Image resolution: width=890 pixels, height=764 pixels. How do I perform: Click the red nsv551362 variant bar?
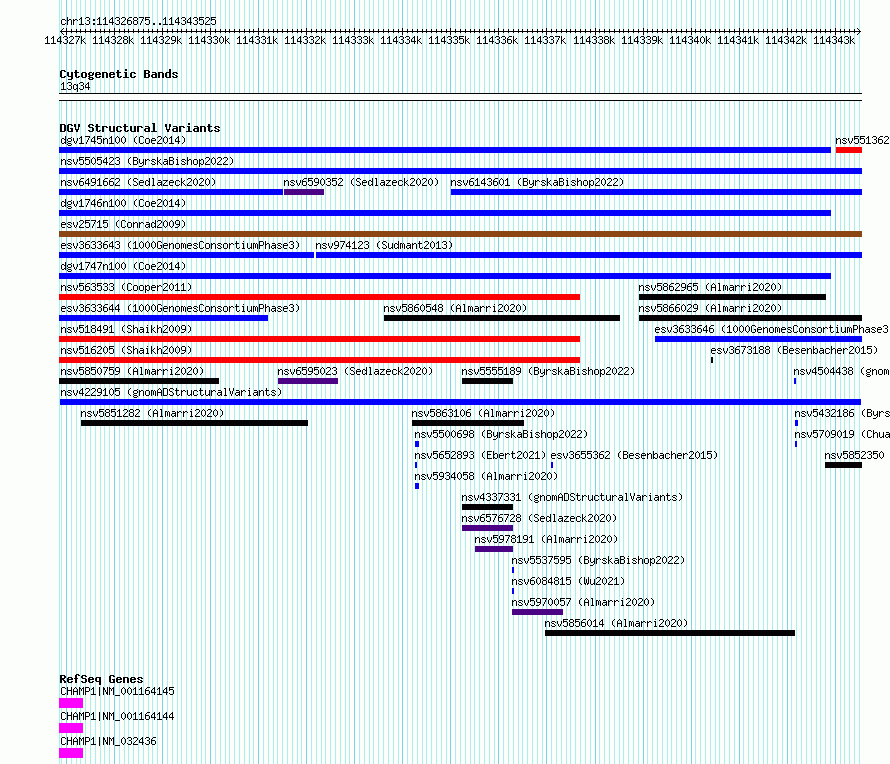[849, 150]
